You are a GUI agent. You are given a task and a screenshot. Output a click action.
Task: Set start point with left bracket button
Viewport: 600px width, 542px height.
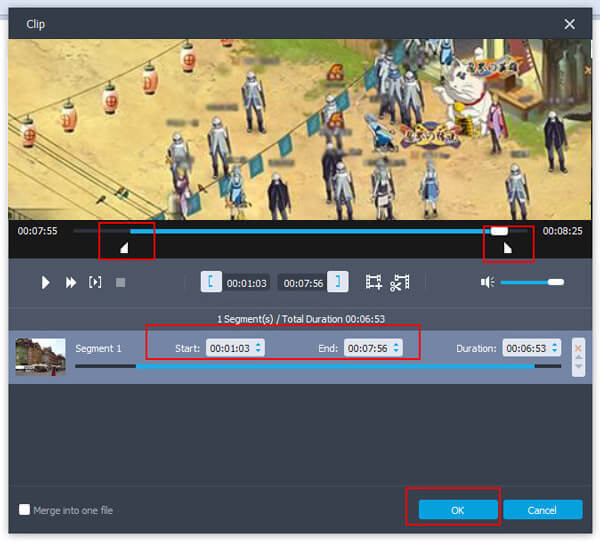211,282
